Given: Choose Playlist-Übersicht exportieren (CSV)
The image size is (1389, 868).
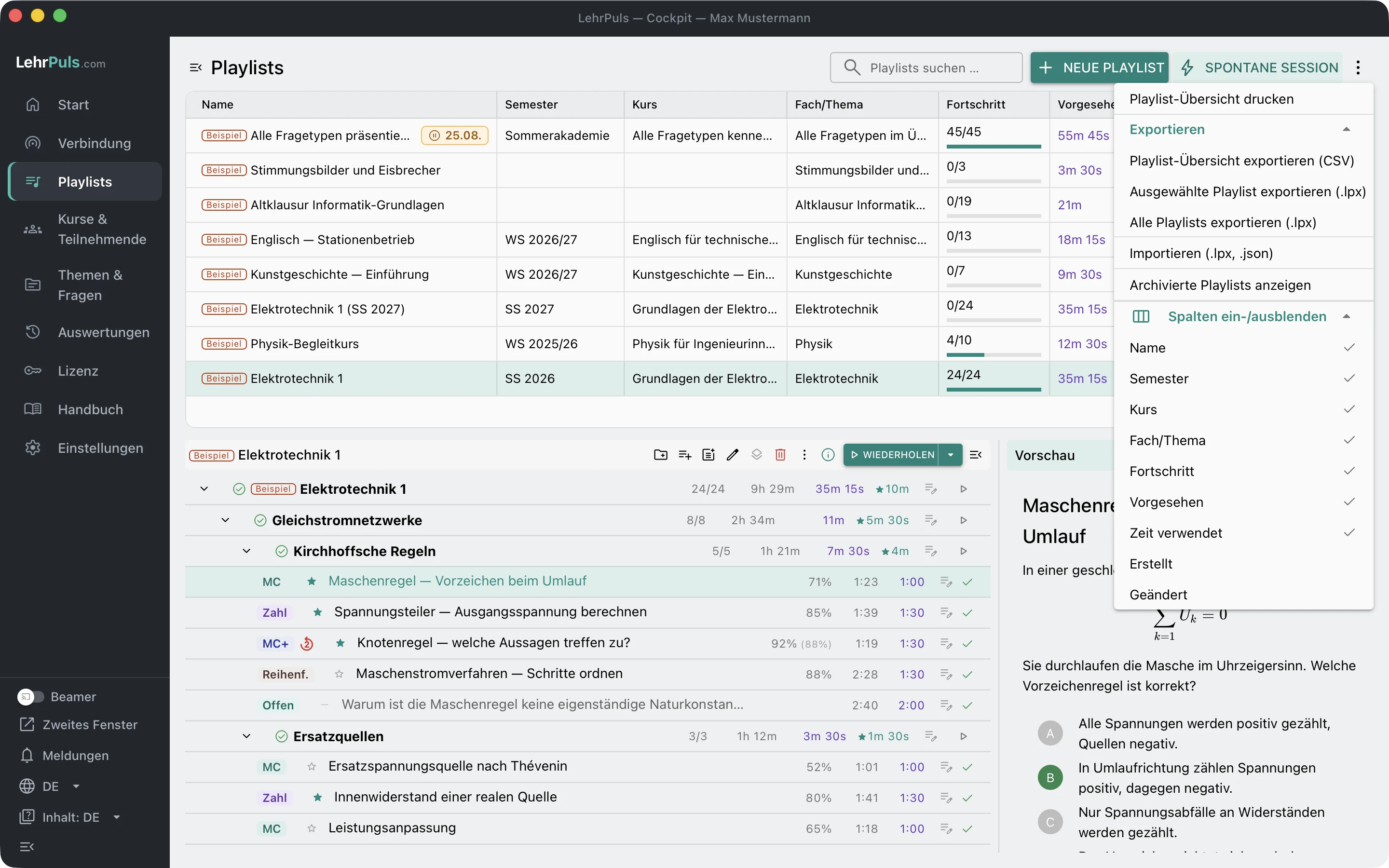Looking at the screenshot, I should [1243, 161].
